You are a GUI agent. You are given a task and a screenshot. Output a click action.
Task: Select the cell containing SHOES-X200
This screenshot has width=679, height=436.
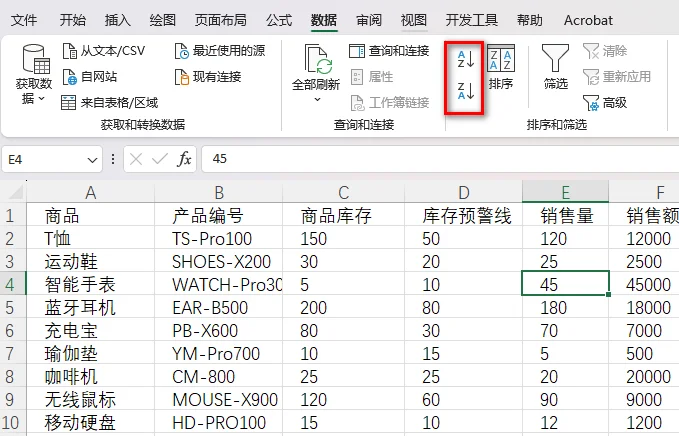tap(219, 261)
